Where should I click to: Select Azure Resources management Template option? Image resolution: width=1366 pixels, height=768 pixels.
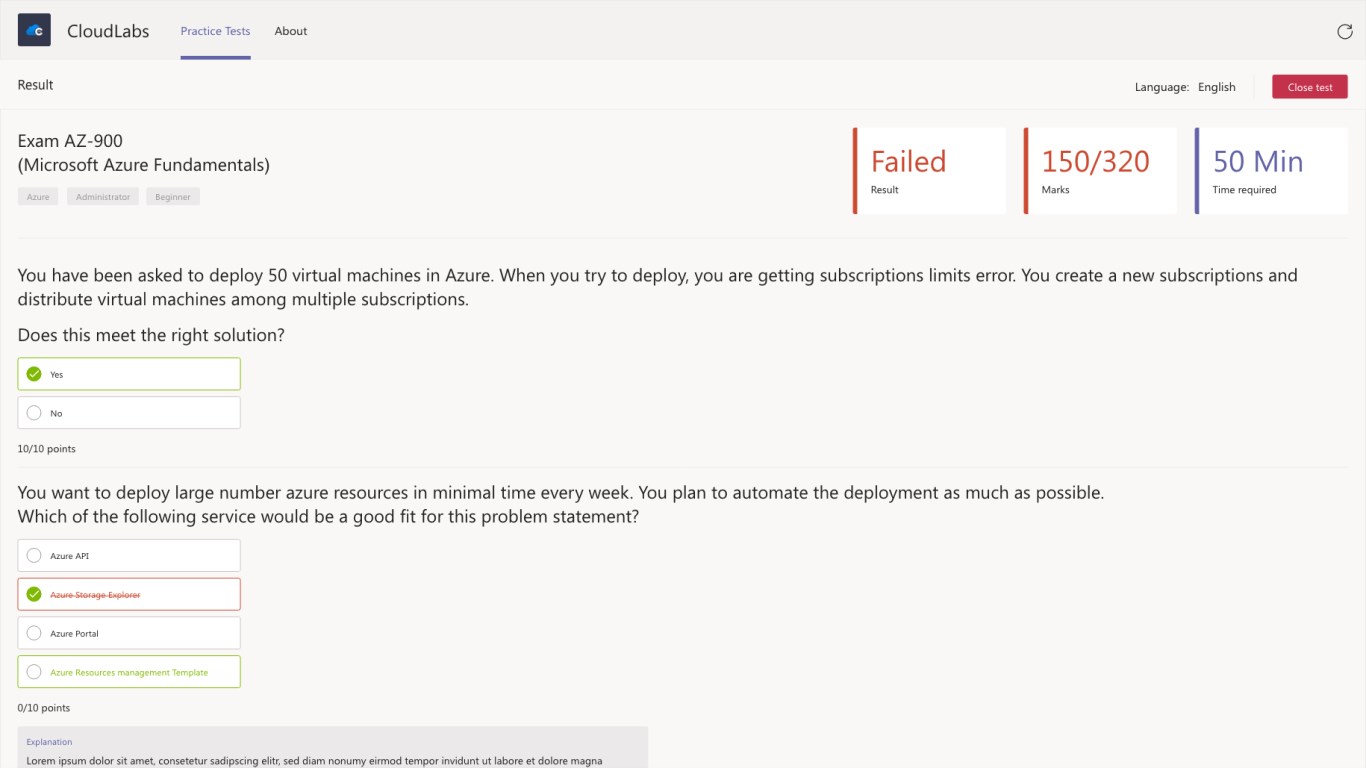coord(129,672)
